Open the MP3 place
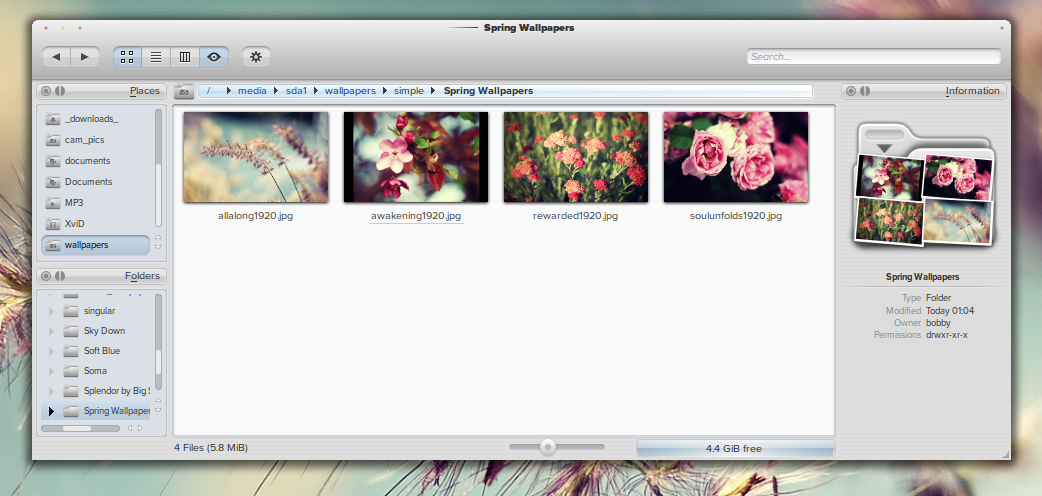Screen dimensions: 1042x496 pos(96,203)
